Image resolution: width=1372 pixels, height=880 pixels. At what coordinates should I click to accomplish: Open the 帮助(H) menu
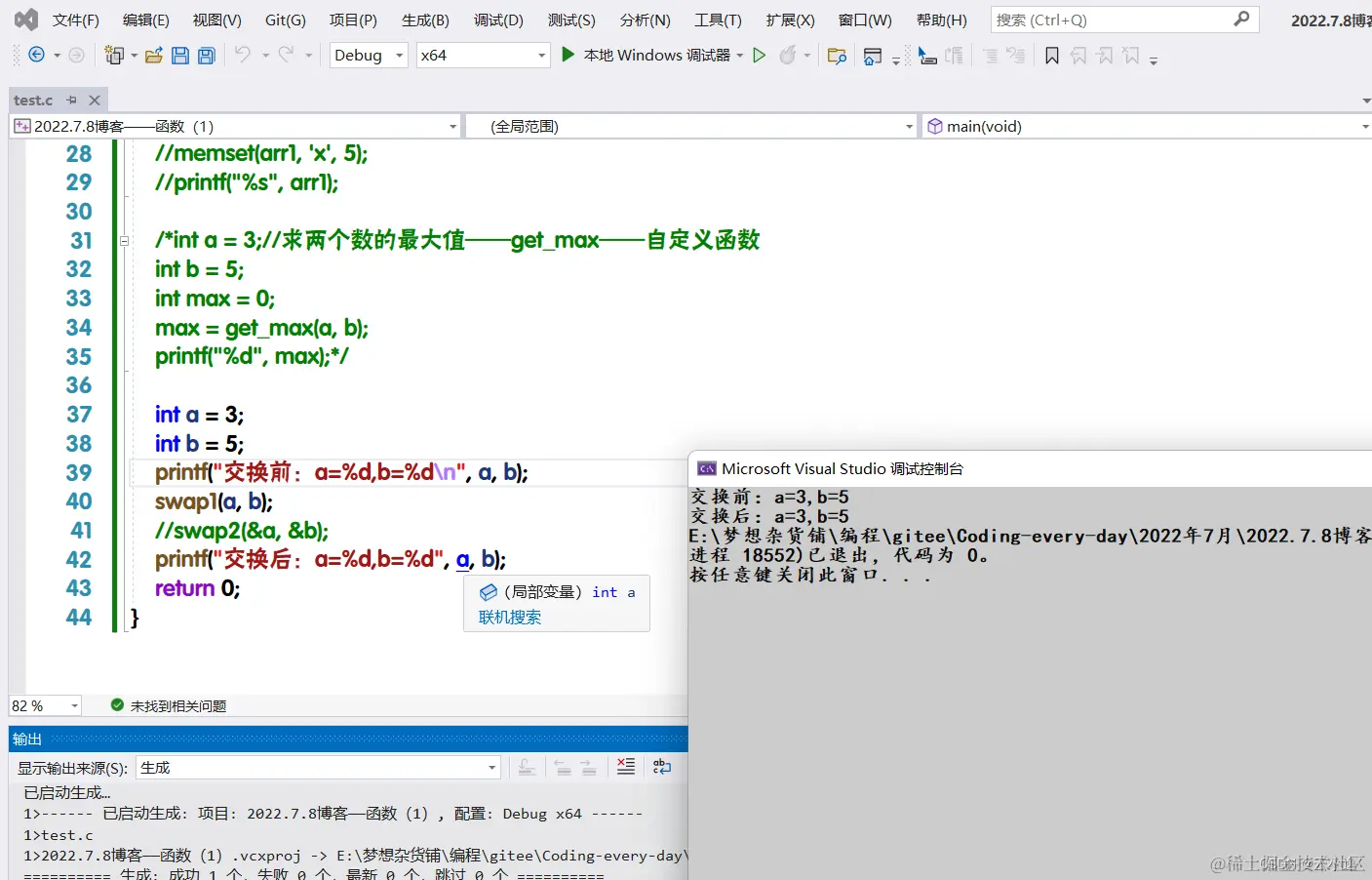tap(942, 20)
